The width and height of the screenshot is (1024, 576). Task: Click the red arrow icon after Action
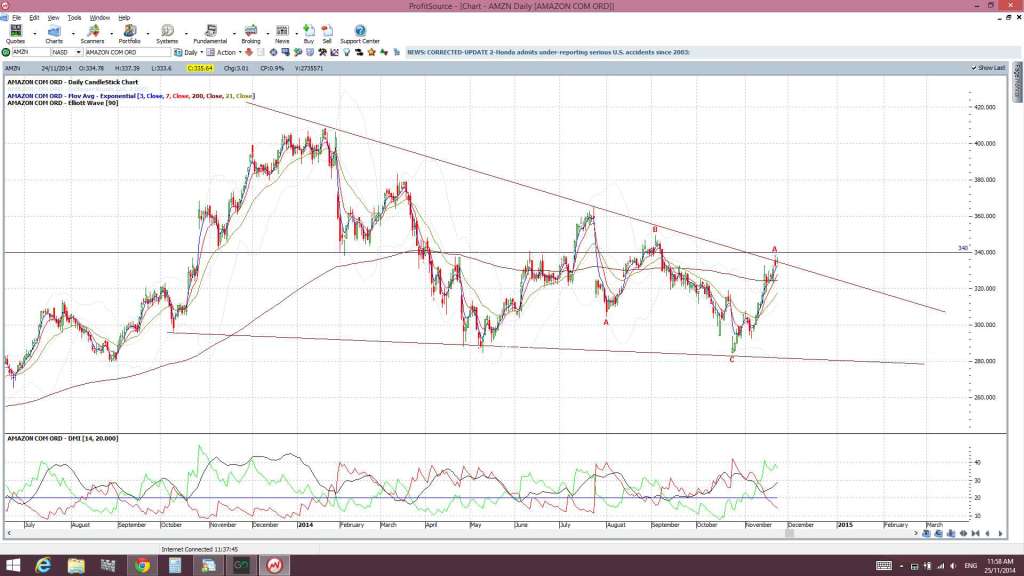(x=249, y=52)
